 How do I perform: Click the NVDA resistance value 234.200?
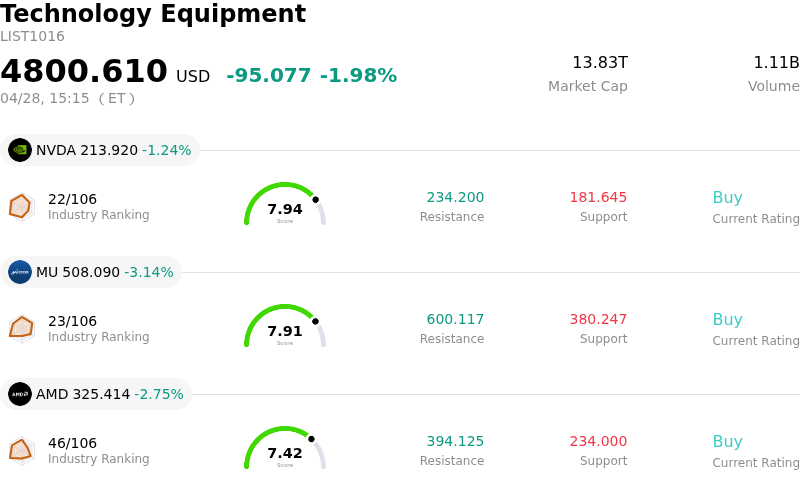coord(455,198)
